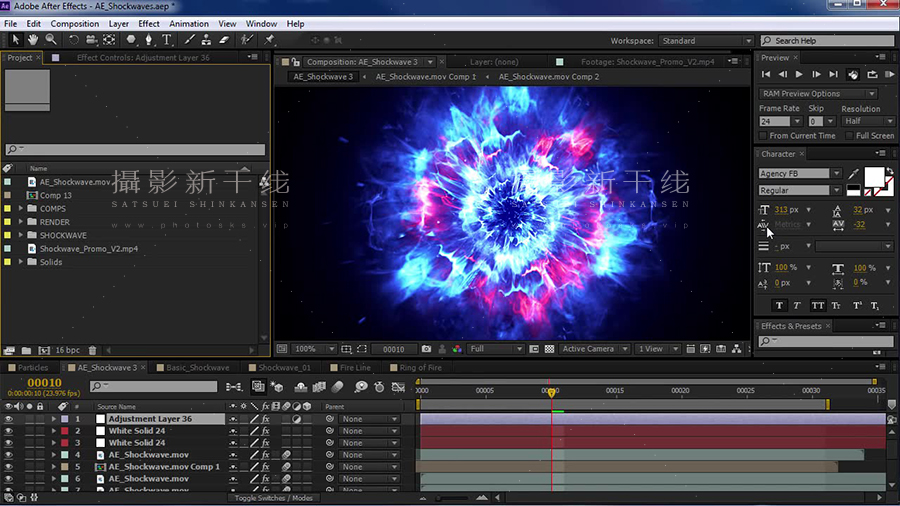Toggle transparency grid in viewer
The width and height of the screenshot is (900, 506).
click(549, 349)
